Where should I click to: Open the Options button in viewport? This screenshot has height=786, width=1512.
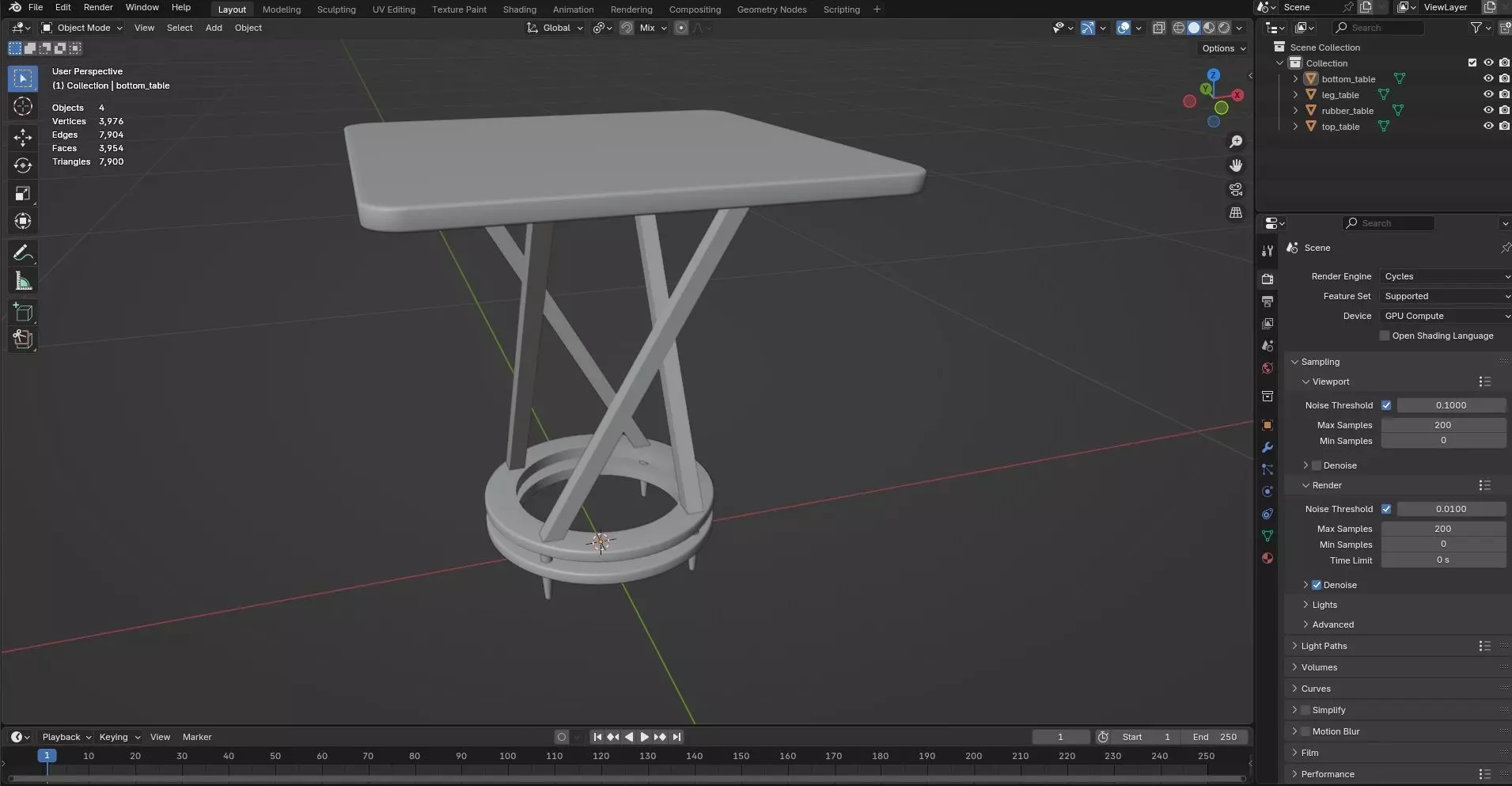[x=1223, y=48]
